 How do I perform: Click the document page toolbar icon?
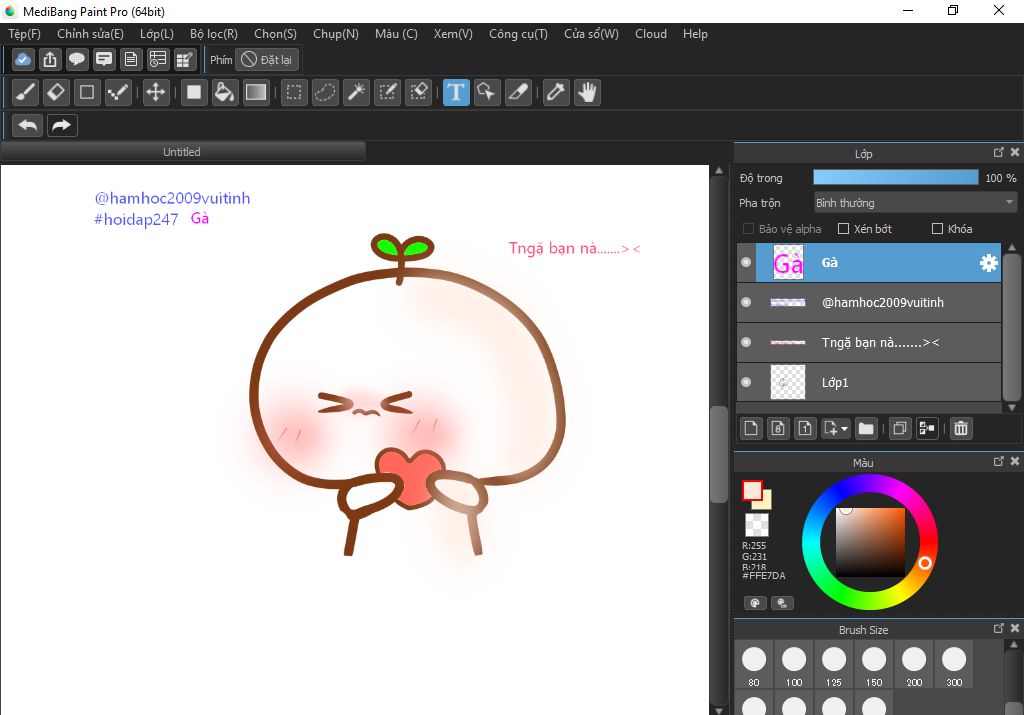coord(131,59)
